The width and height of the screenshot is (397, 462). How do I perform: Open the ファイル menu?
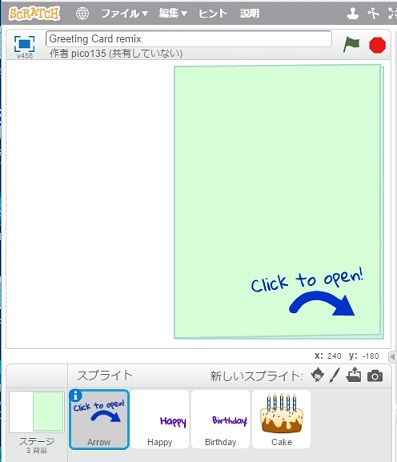(124, 14)
